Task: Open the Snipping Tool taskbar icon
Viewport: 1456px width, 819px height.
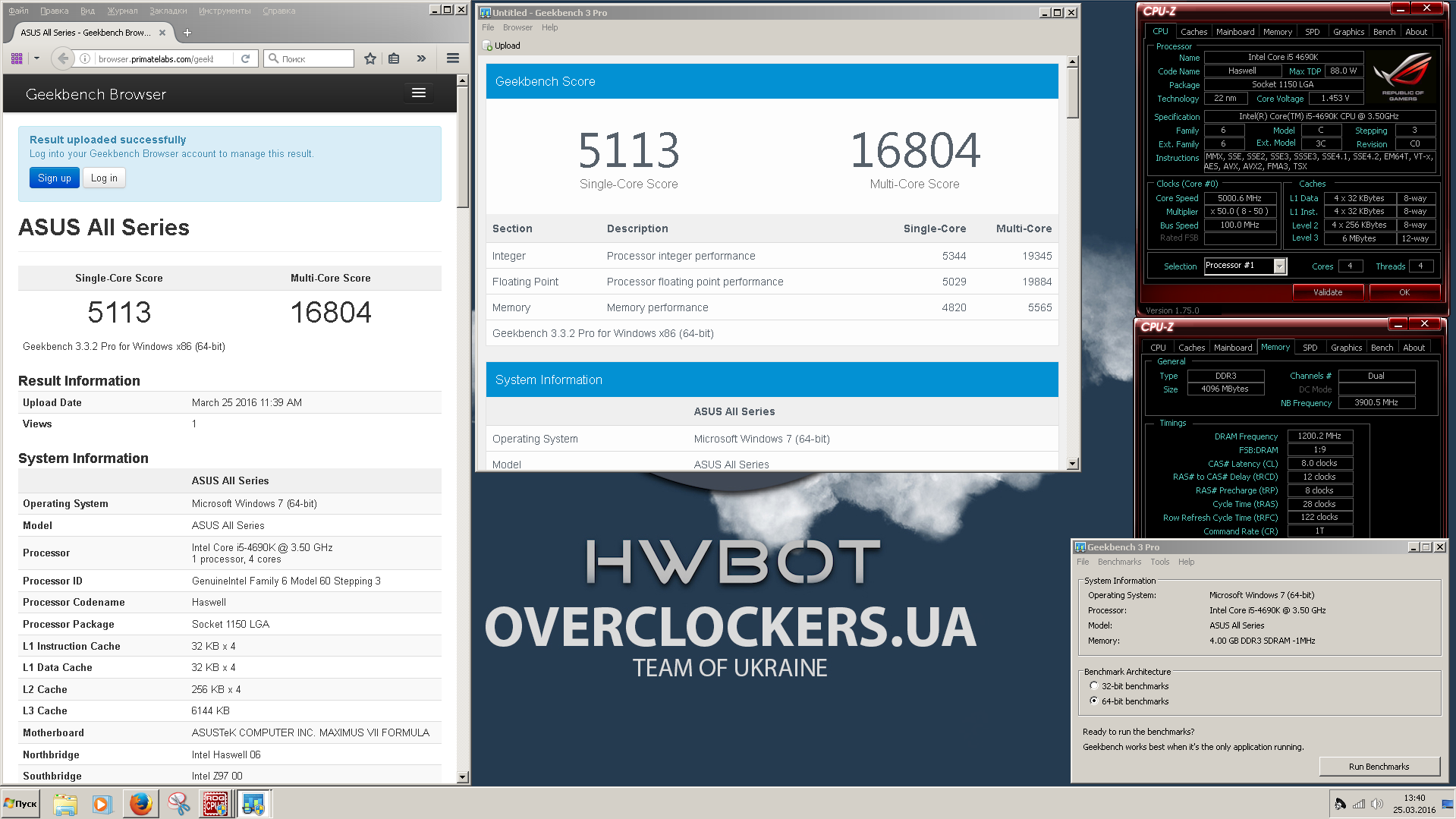Action: point(179,804)
